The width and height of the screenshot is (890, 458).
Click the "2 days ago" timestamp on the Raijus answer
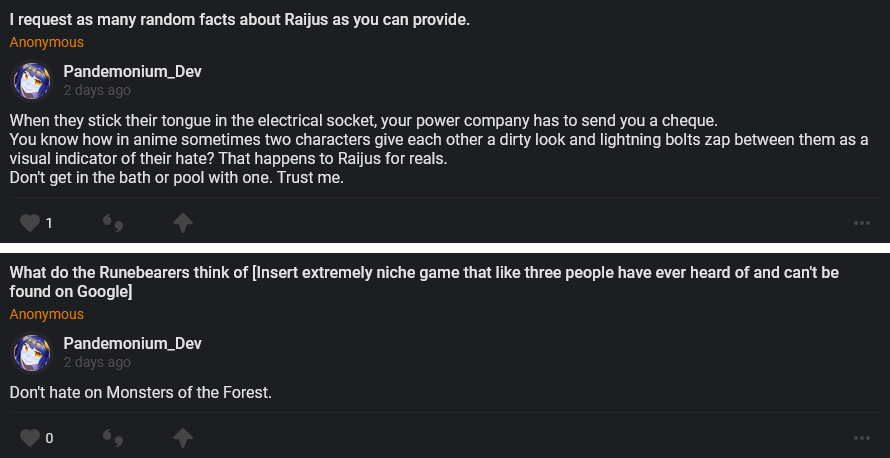coord(97,90)
